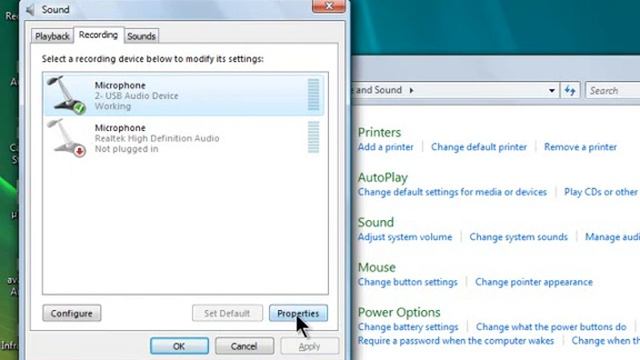Open the Sound category heading
Image resolution: width=640 pixels, height=360 pixels.
pos(376,222)
